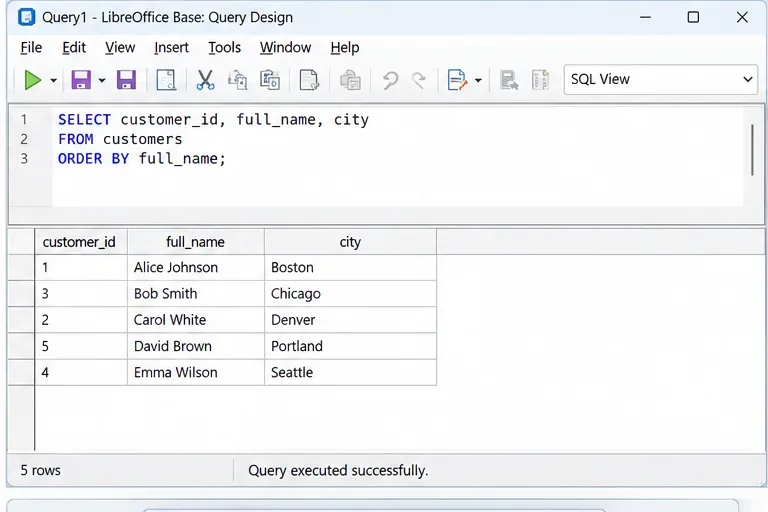The height and width of the screenshot is (512, 768).
Task: Click inside the SQL editor on the FROM customers line
Action: (x=120, y=139)
